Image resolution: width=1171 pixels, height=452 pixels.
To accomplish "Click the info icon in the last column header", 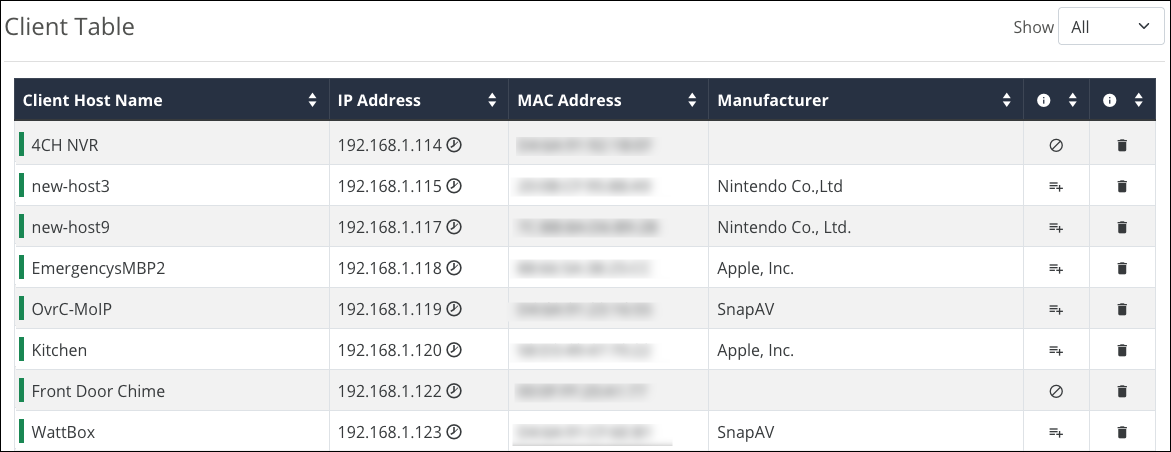I will (1109, 100).
